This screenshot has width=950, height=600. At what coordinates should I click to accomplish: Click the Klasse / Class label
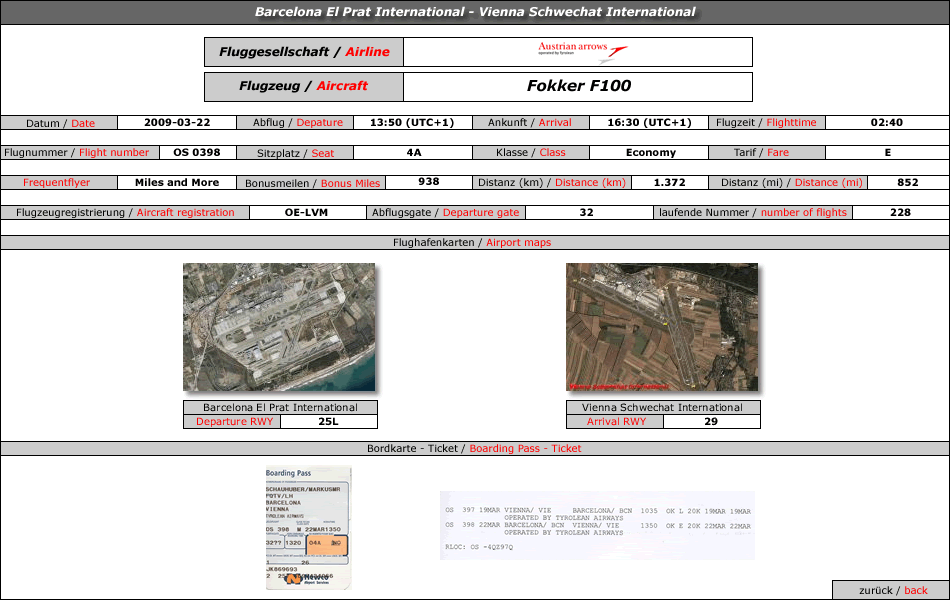(x=530, y=153)
